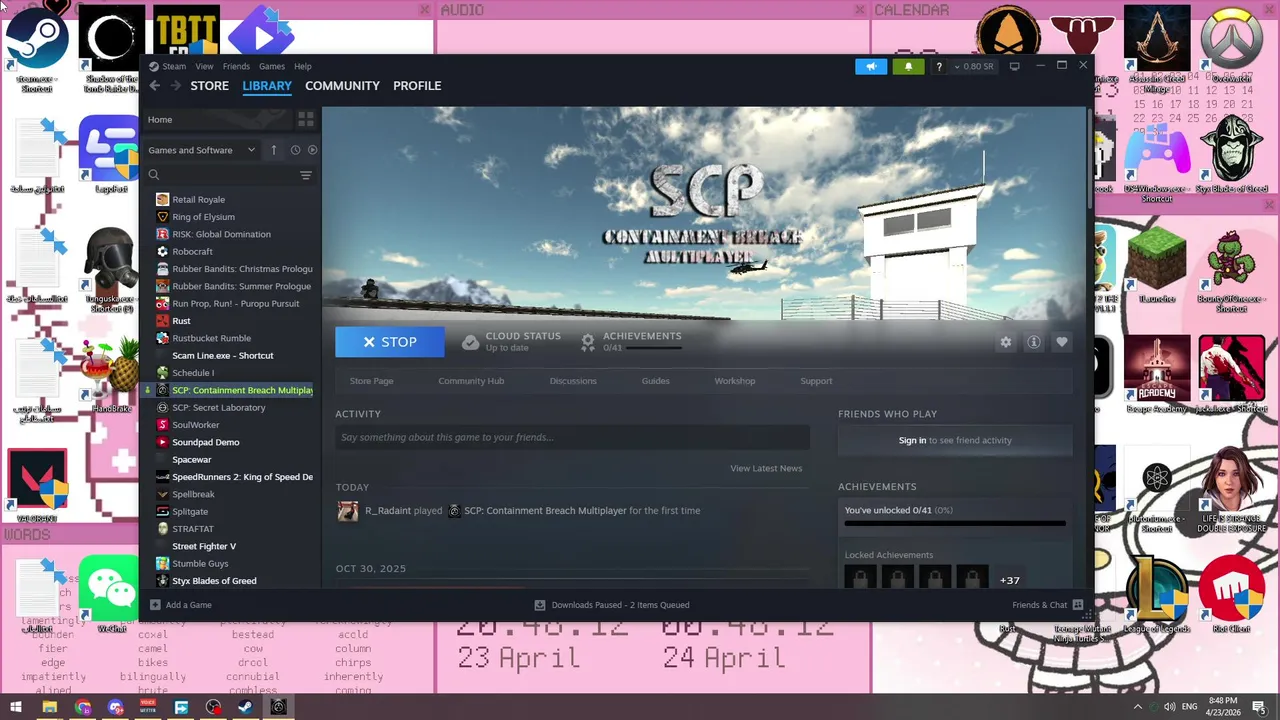The width and height of the screenshot is (1280, 720).
Task: Open Riot Client desktop shortcut
Action: (x=1231, y=594)
